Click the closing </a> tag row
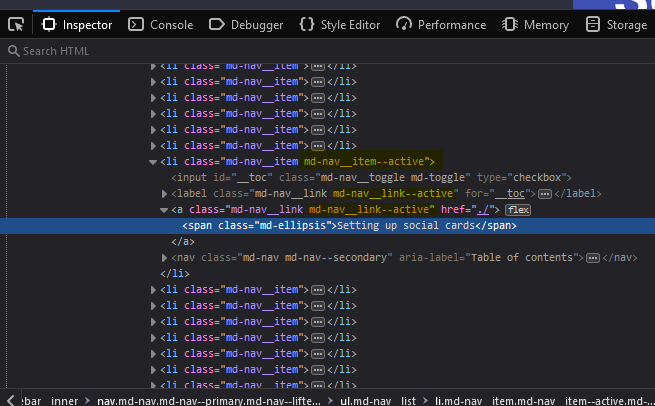 [183, 241]
